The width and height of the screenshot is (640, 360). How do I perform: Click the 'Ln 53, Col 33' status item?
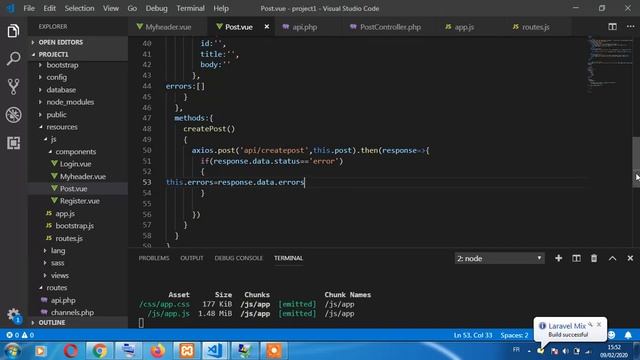click(473, 335)
